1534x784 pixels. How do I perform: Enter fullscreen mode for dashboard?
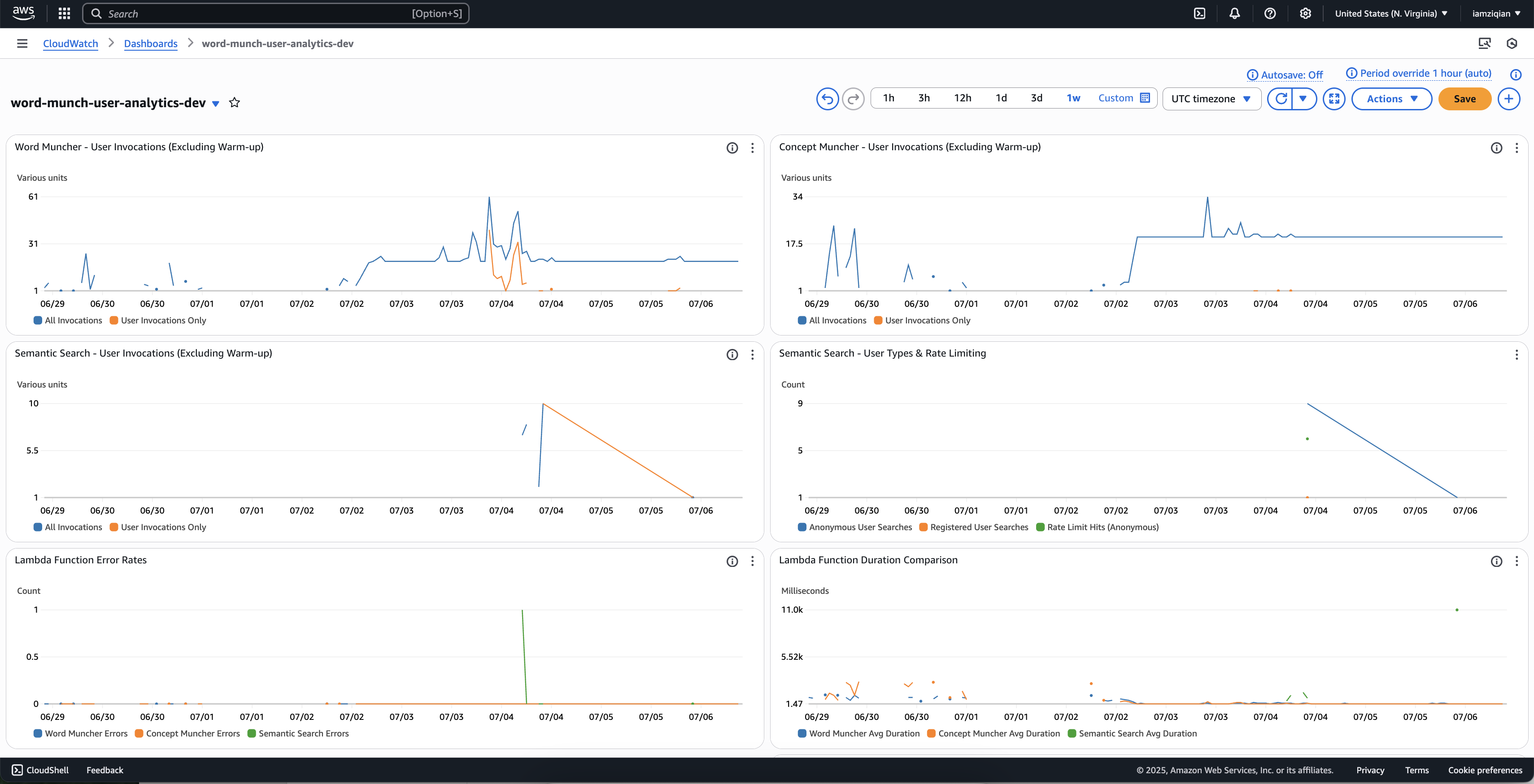click(1334, 99)
